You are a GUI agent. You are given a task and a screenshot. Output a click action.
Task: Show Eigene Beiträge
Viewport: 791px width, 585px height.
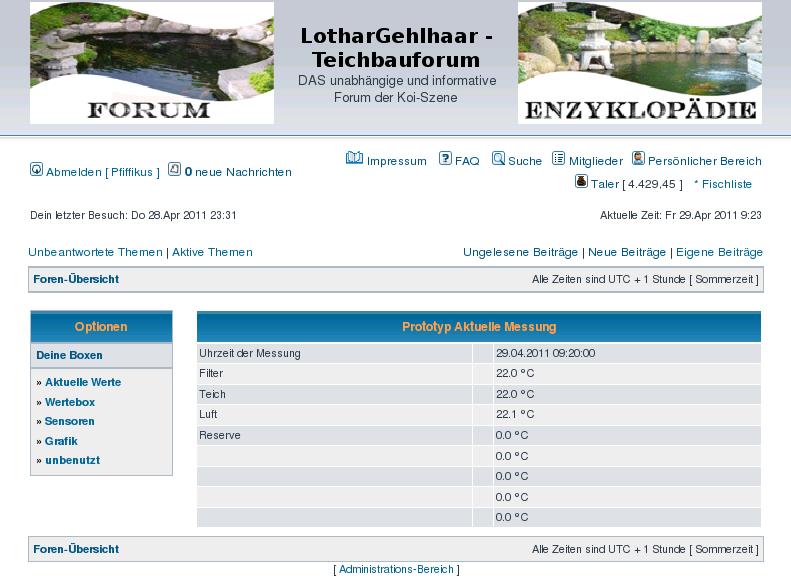click(x=719, y=252)
